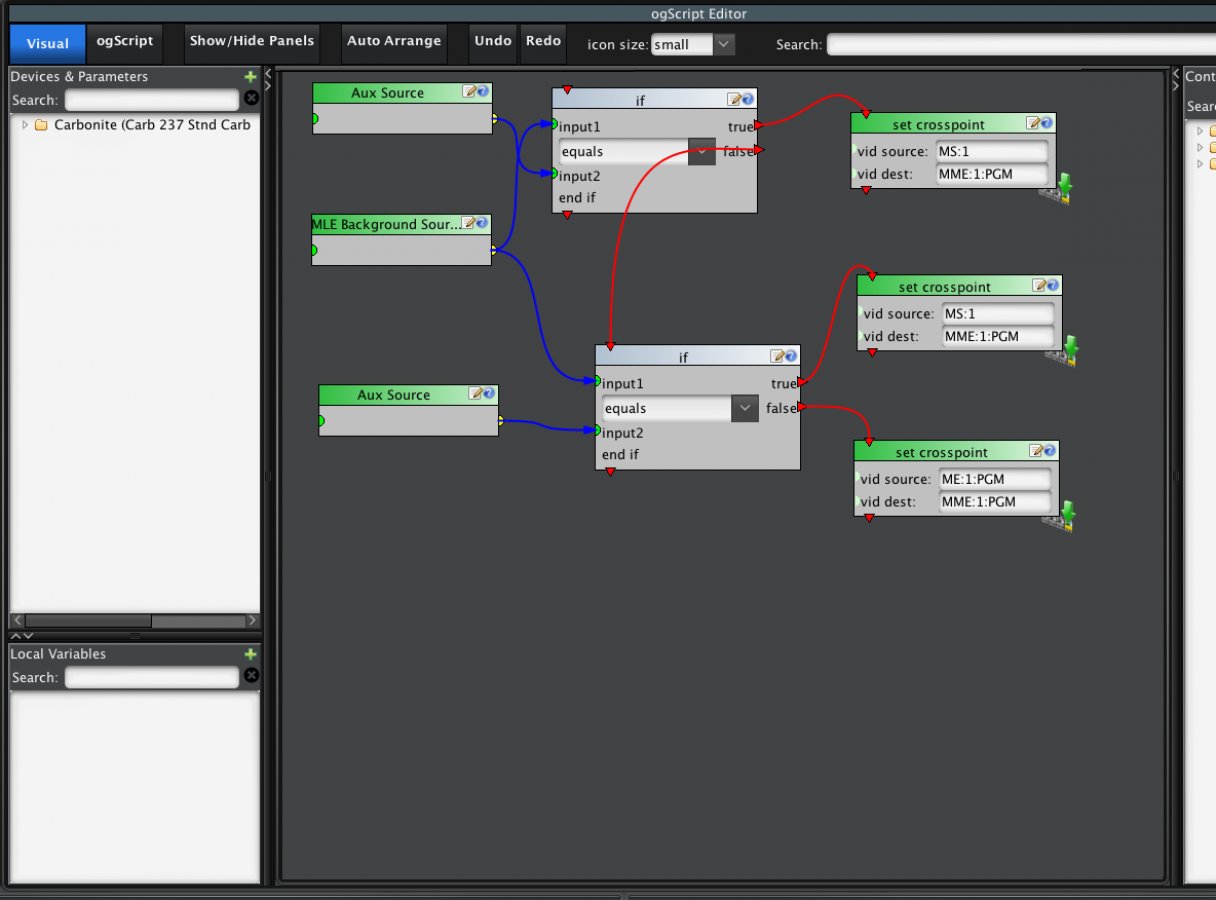Switch to the ogScript tab

pyautogui.click(x=125, y=42)
